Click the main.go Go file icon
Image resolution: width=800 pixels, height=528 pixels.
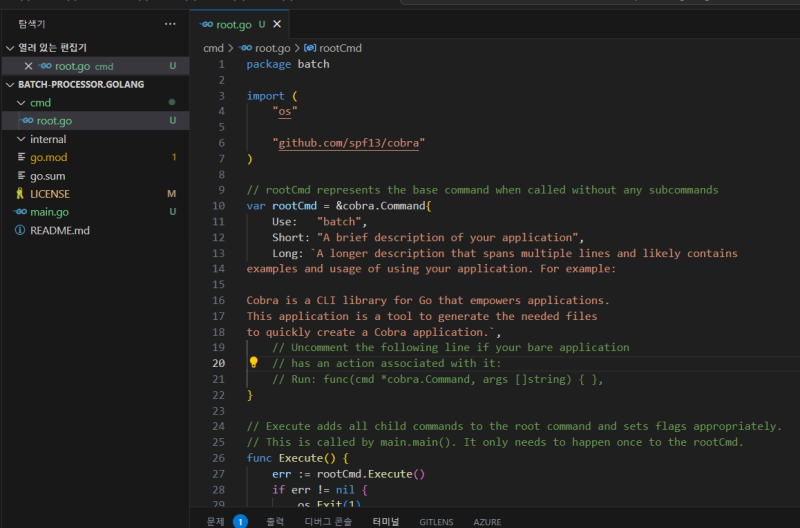(20, 212)
